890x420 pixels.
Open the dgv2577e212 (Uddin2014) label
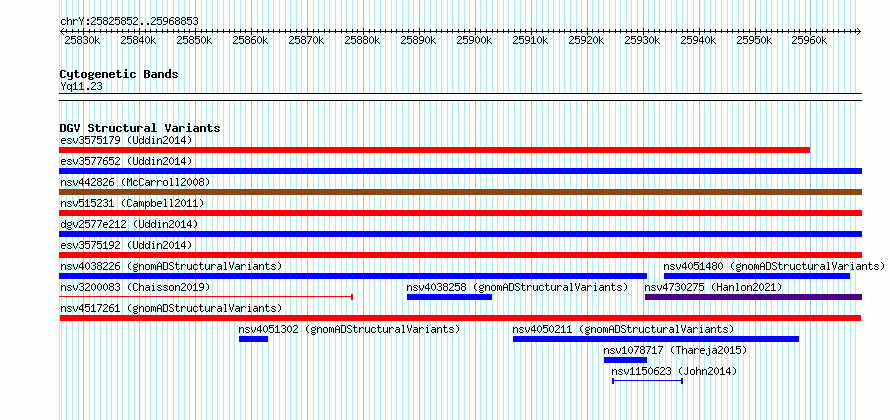pos(129,224)
